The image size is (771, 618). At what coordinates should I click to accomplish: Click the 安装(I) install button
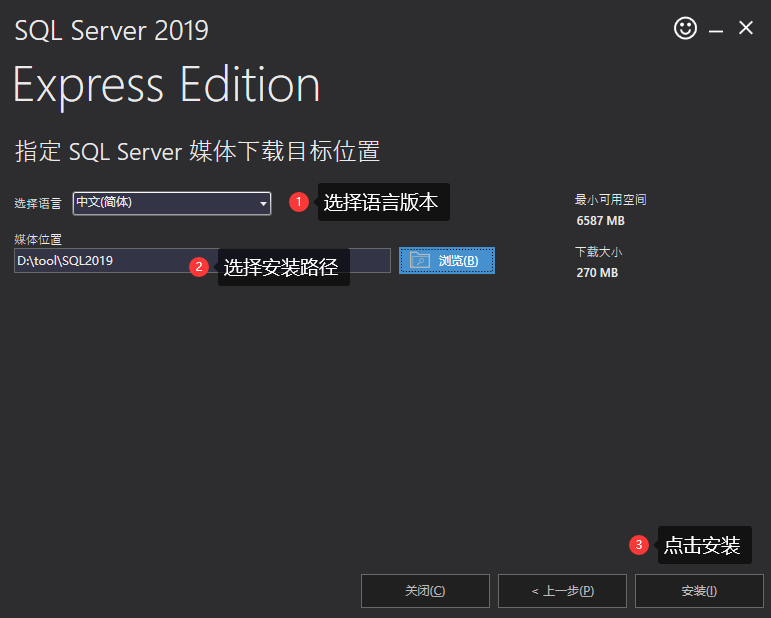tap(699, 591)
